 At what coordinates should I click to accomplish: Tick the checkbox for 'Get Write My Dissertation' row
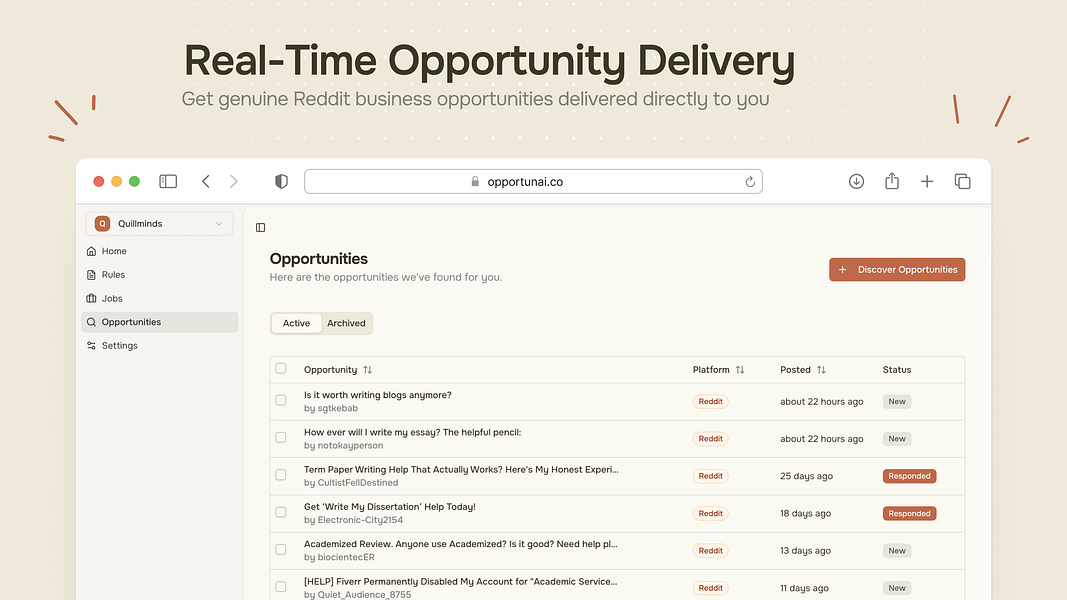[x=281, y=512]
